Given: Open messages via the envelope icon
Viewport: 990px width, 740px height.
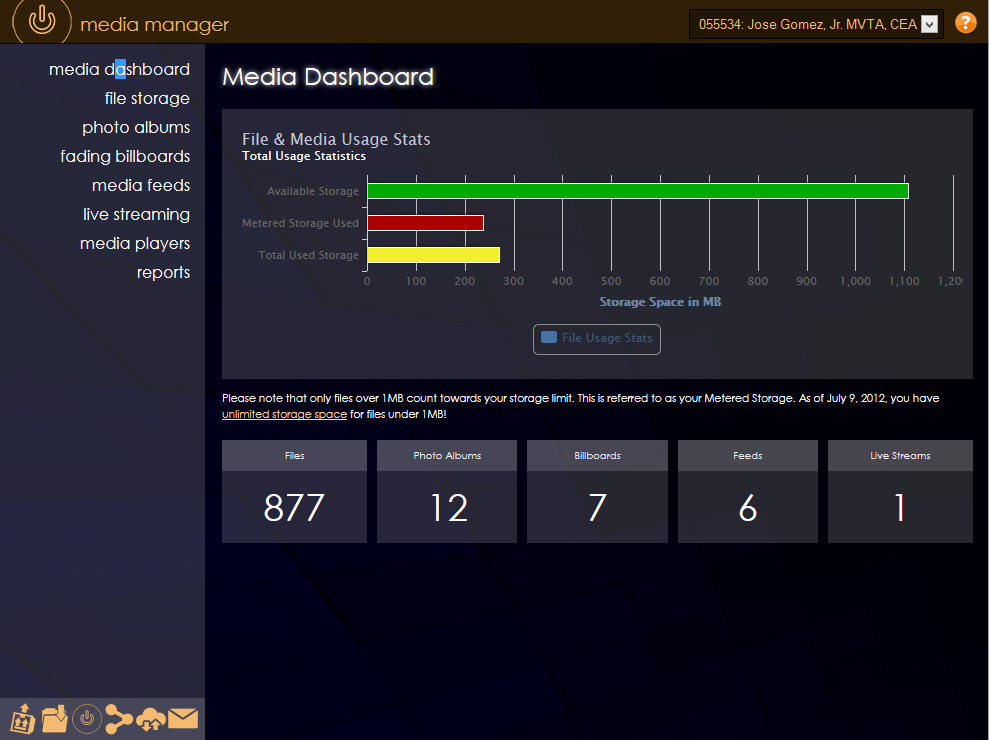Looking at the screenshot, I should (x=184, y=718).
